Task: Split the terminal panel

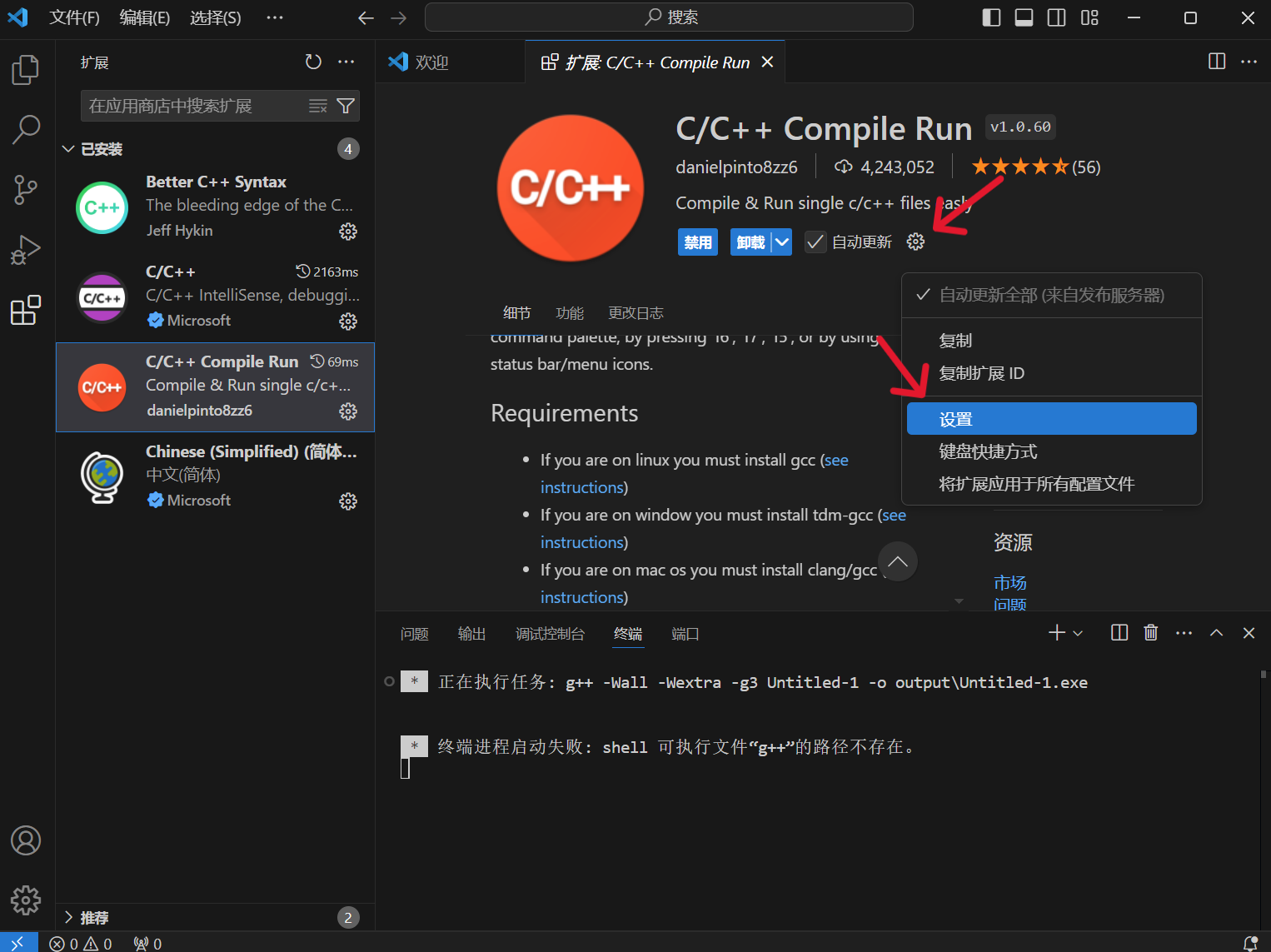Action: [x=1119, y=633]
